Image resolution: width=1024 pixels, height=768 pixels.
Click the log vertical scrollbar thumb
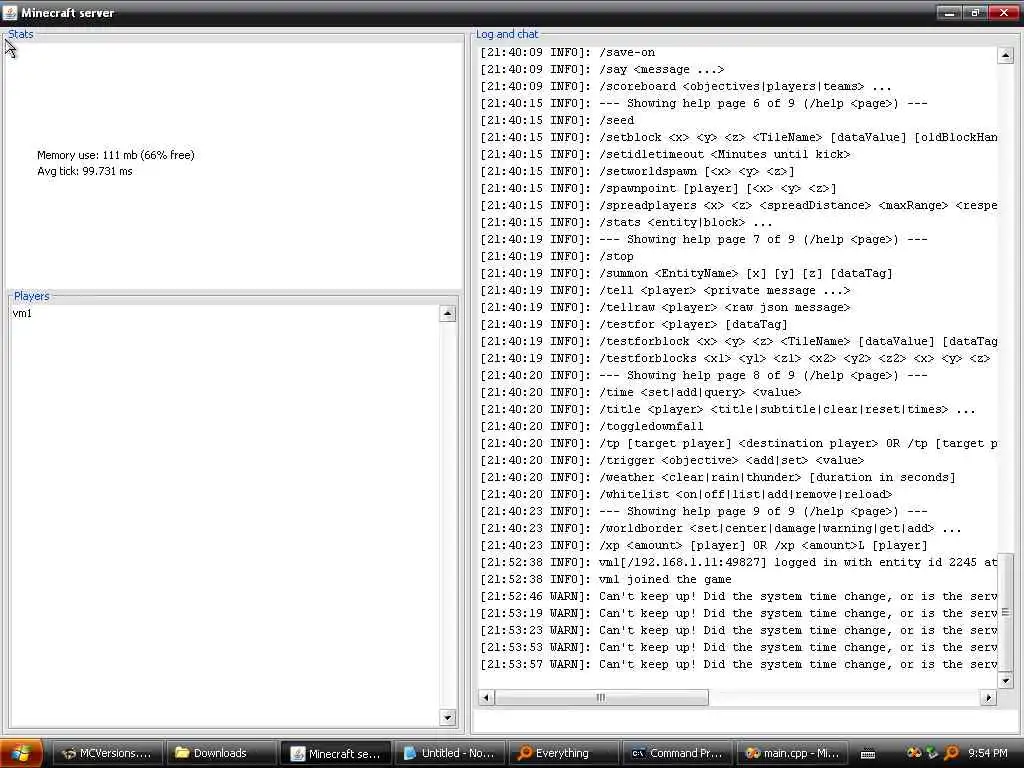[x=1005, y=612]
